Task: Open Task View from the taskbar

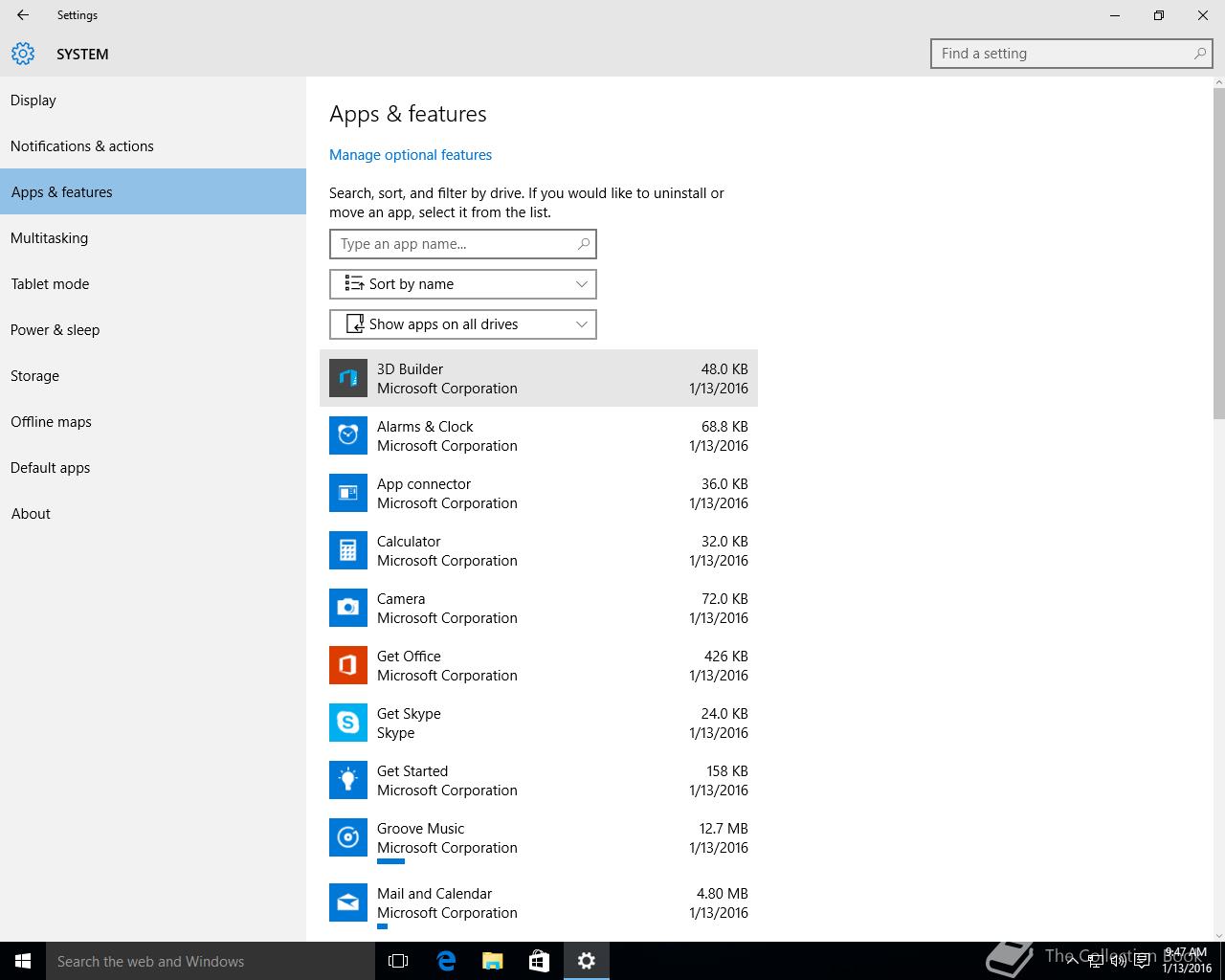Action: pyautogui.click(x=398, y=961)
